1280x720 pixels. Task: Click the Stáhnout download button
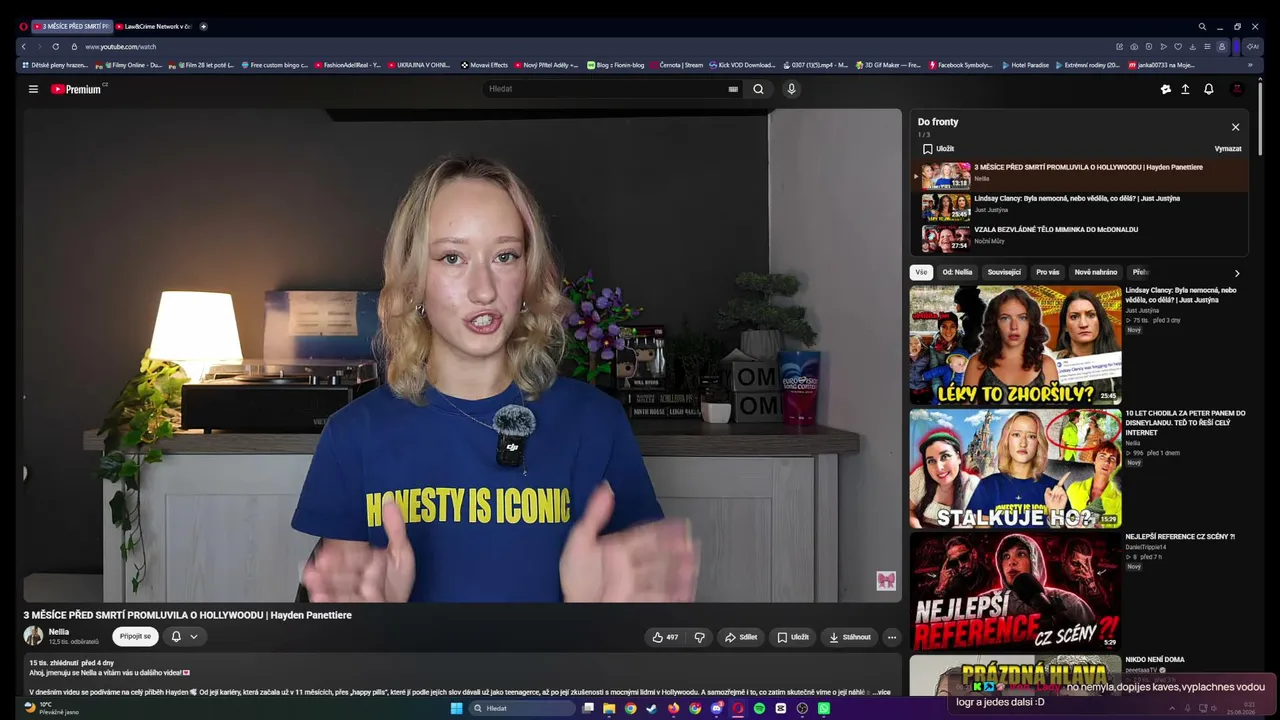[x=850, y=637]
